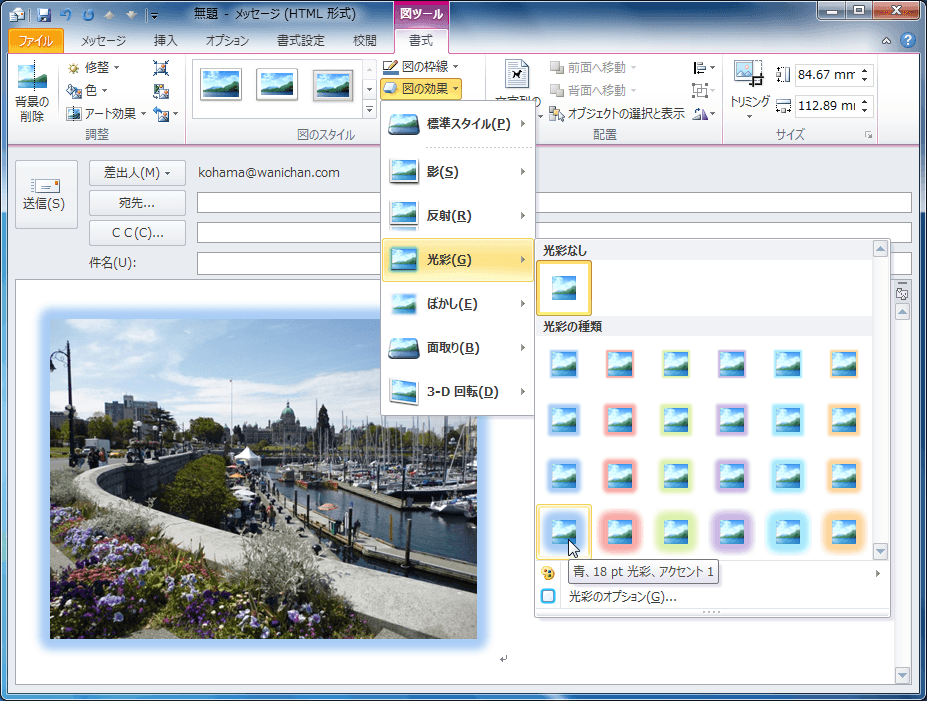Increase picture height with spinner up arrow
This screenshot has height=701, width=927.
(864, 71)
